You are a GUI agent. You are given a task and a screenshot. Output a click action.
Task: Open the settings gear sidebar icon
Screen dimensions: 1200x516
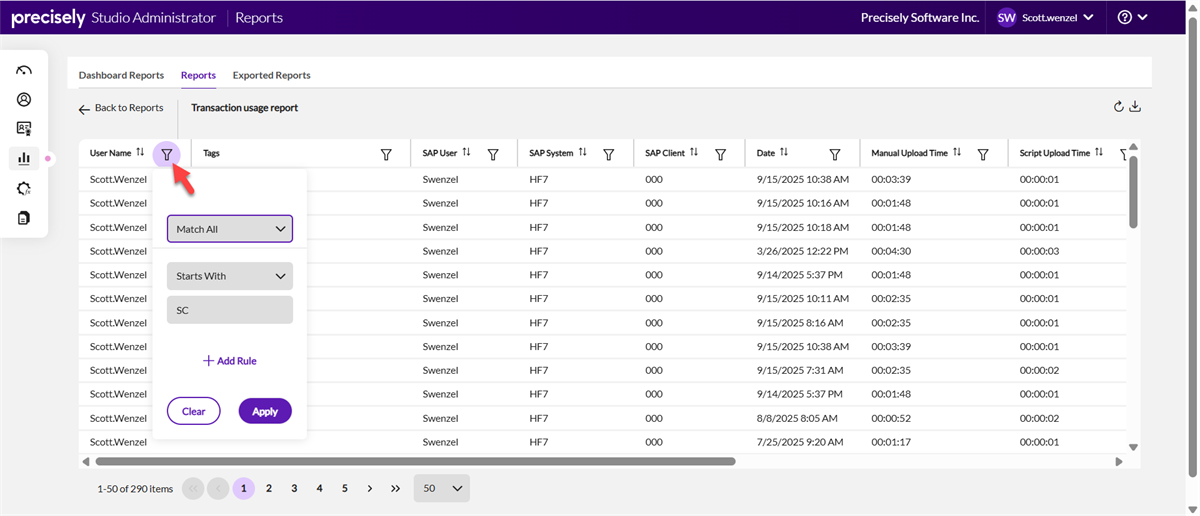tap(24, 188)
